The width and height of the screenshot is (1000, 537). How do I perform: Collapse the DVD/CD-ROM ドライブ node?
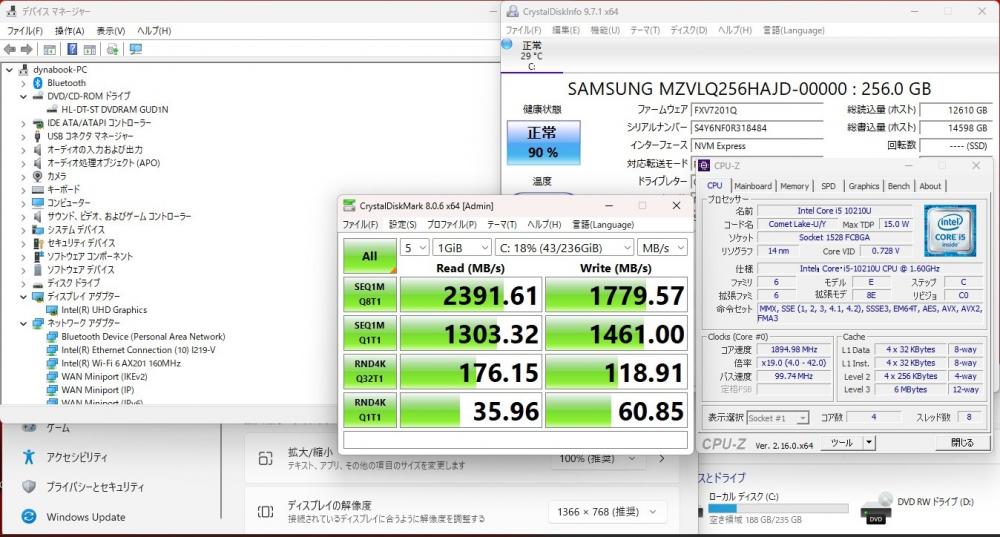coord(24,96)
